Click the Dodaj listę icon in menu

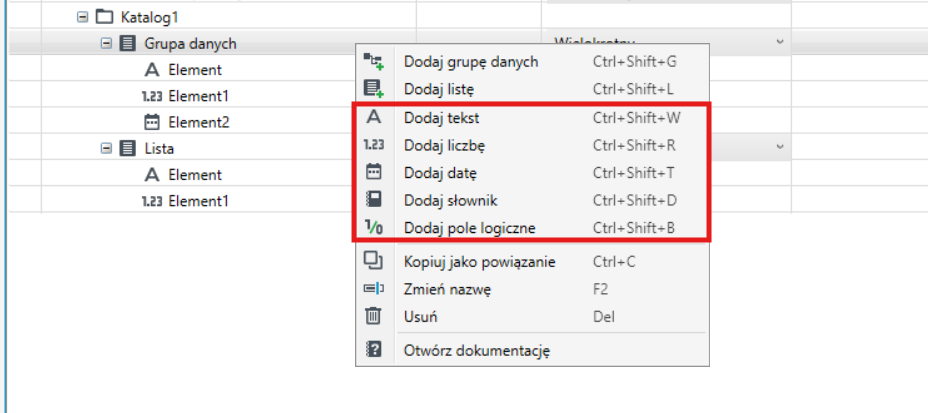tap(373, 89)
